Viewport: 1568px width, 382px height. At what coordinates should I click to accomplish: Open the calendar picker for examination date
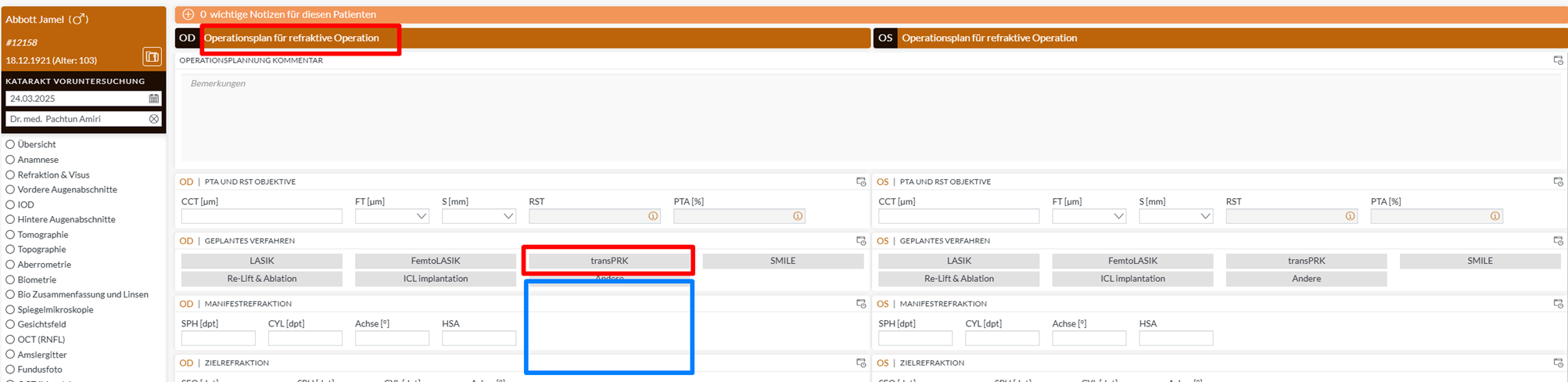154,99
